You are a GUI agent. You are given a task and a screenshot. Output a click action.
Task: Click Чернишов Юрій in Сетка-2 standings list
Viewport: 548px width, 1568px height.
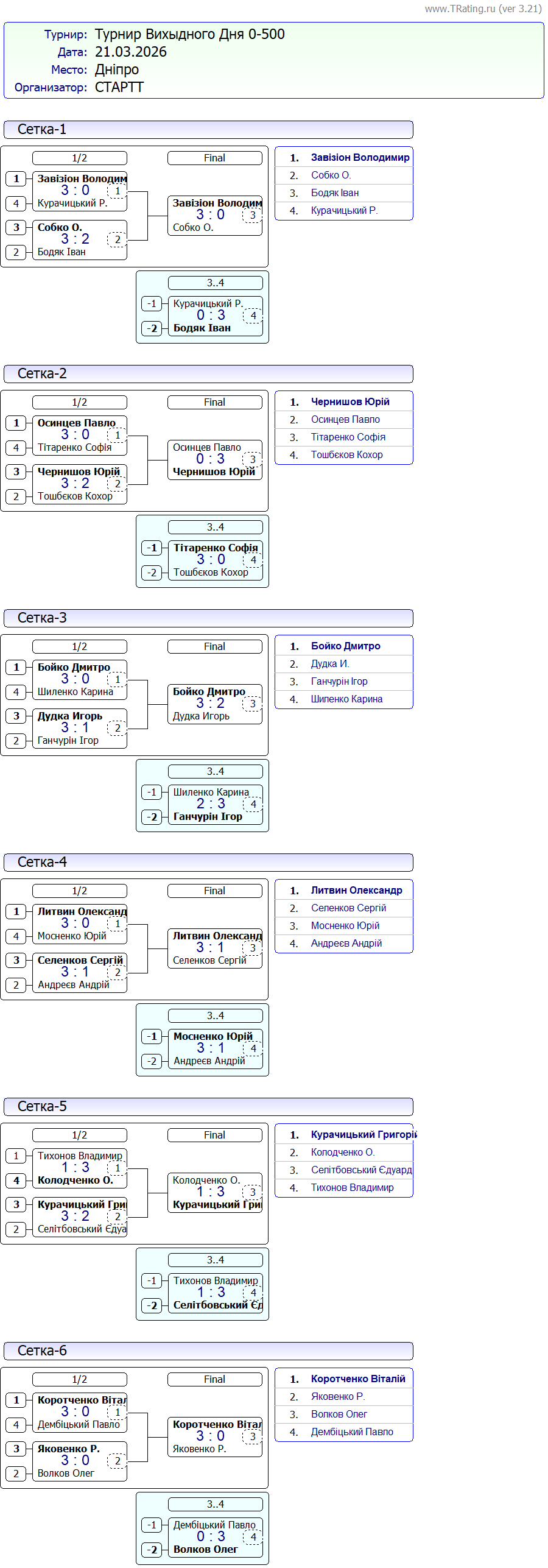tap(350, 401)
